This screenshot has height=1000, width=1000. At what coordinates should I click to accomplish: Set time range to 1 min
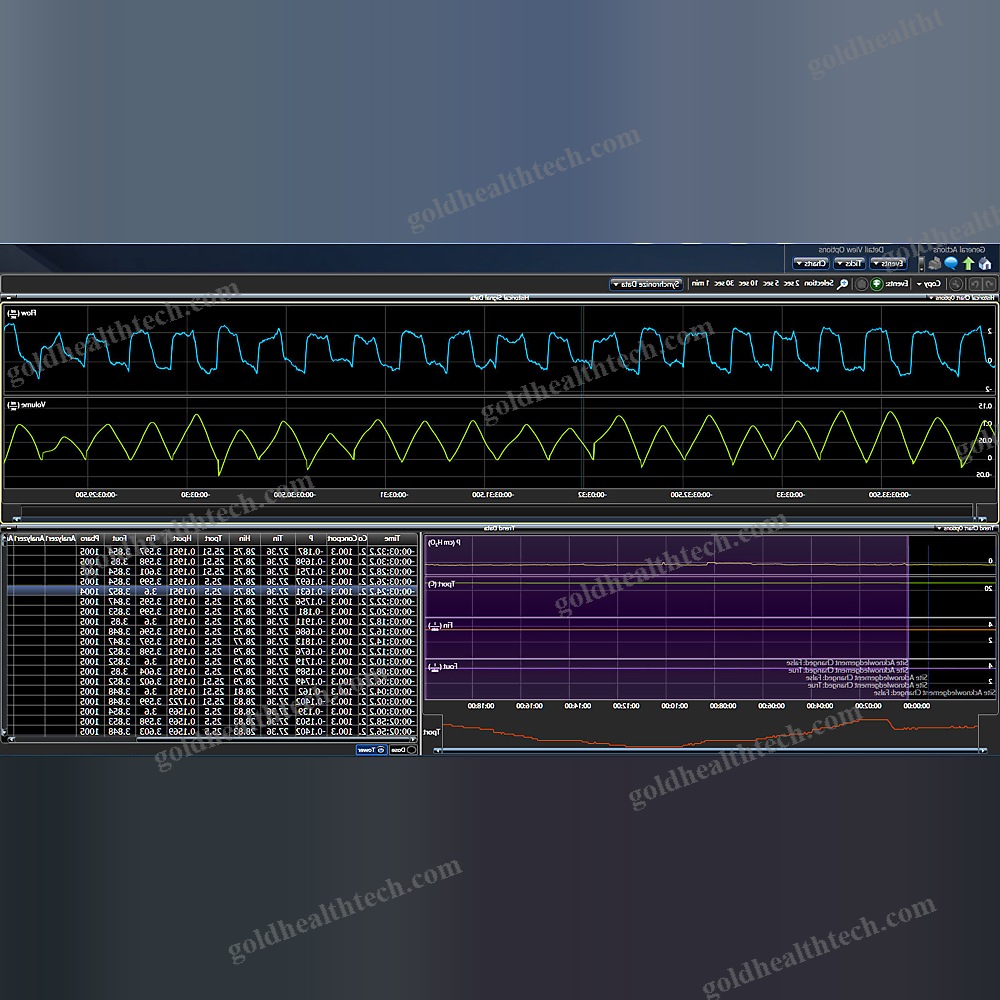pyautogui.click(x=700, y=283)
